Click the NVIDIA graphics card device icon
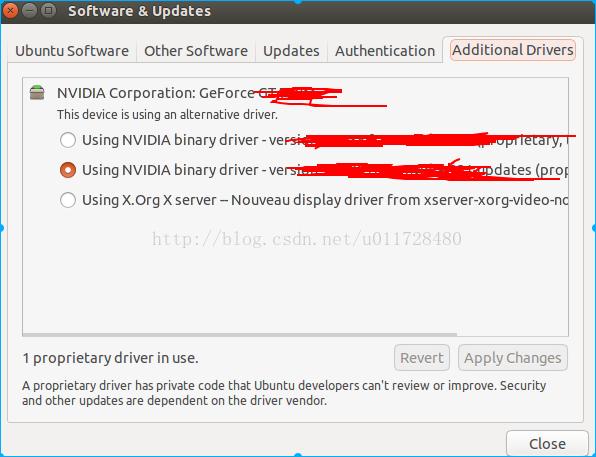 [37, 93]
